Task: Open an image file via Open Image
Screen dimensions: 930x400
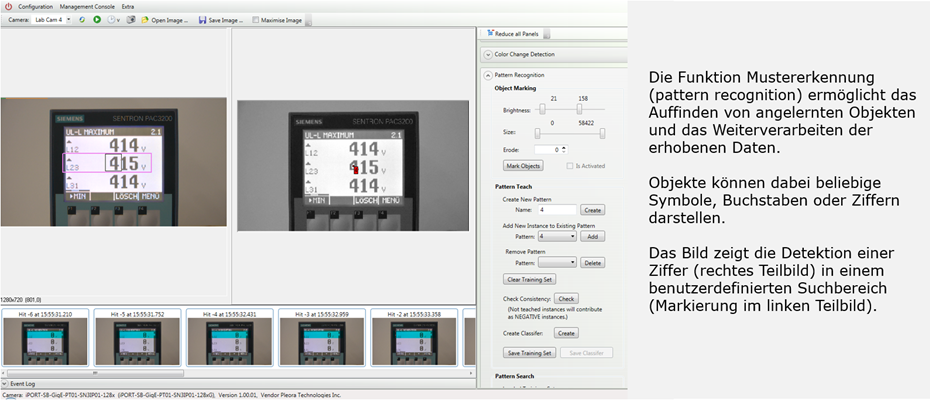Action: click(165, 19)
